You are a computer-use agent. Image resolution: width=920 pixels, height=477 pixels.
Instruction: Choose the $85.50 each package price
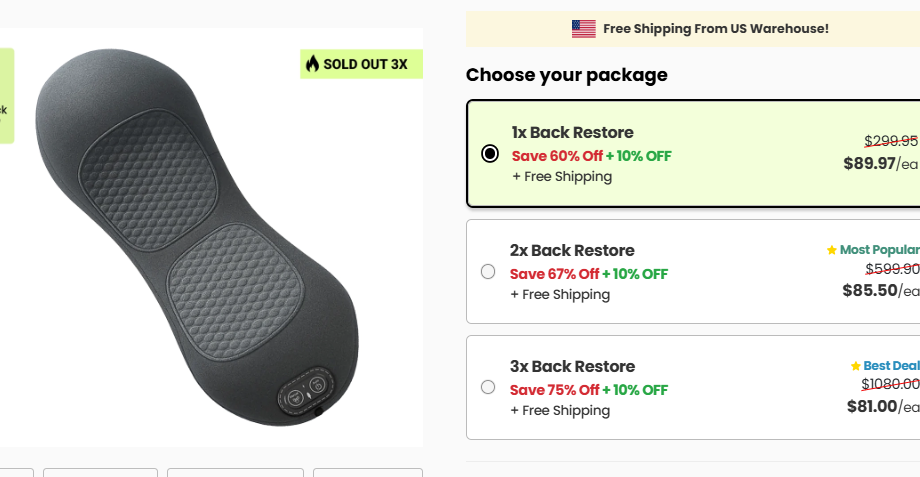pos(870,290)
